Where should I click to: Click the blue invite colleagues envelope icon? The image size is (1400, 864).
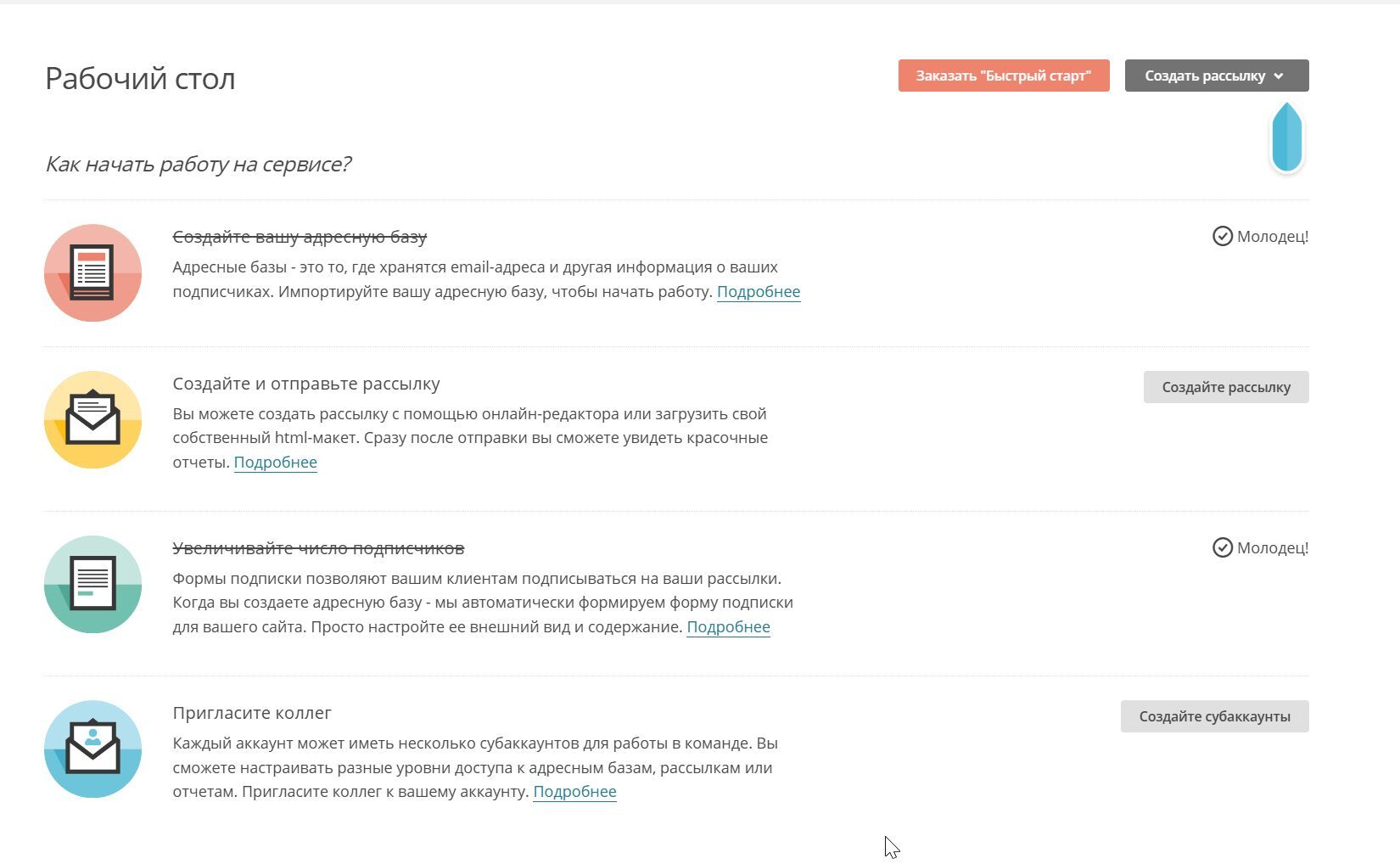[x=92, y=749]
